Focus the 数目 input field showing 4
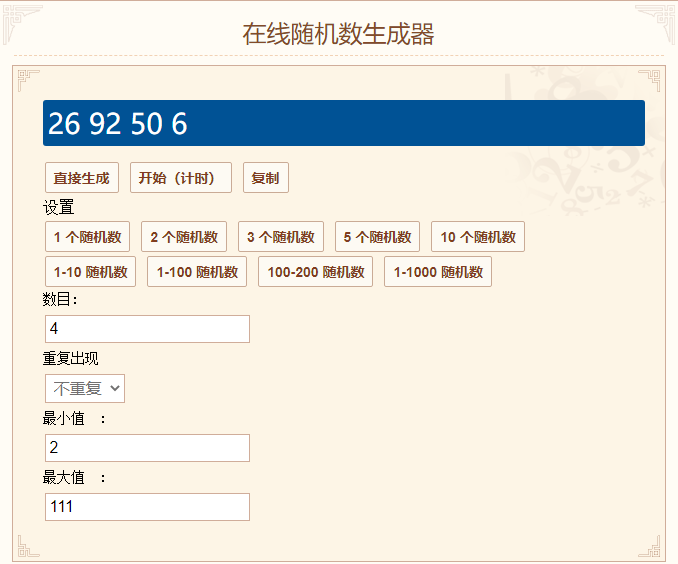This screenshot has width=678, height=564. 147,329
